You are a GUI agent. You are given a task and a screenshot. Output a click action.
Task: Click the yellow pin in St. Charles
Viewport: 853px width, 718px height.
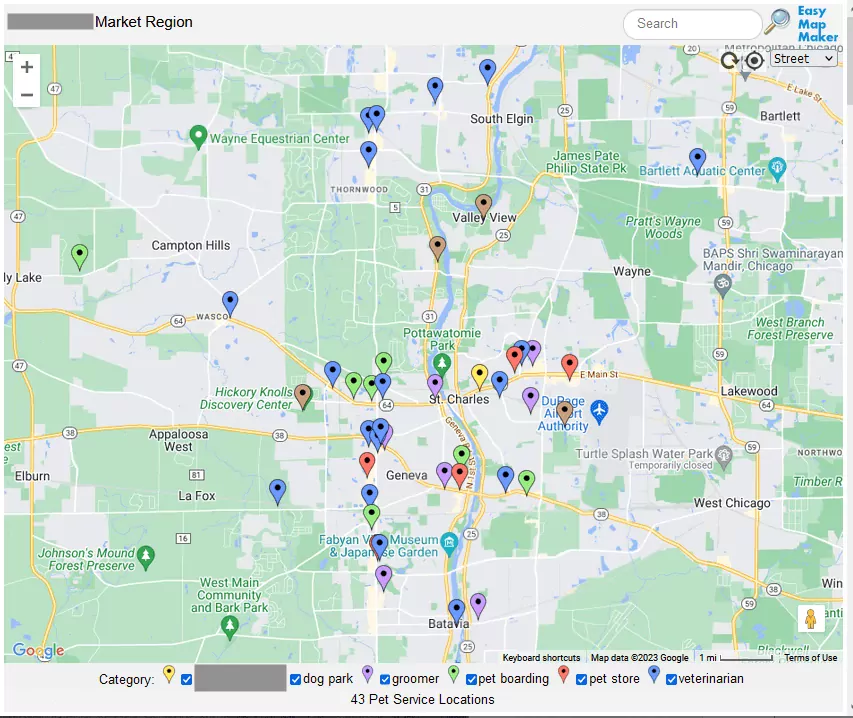(x=479, y=375)
